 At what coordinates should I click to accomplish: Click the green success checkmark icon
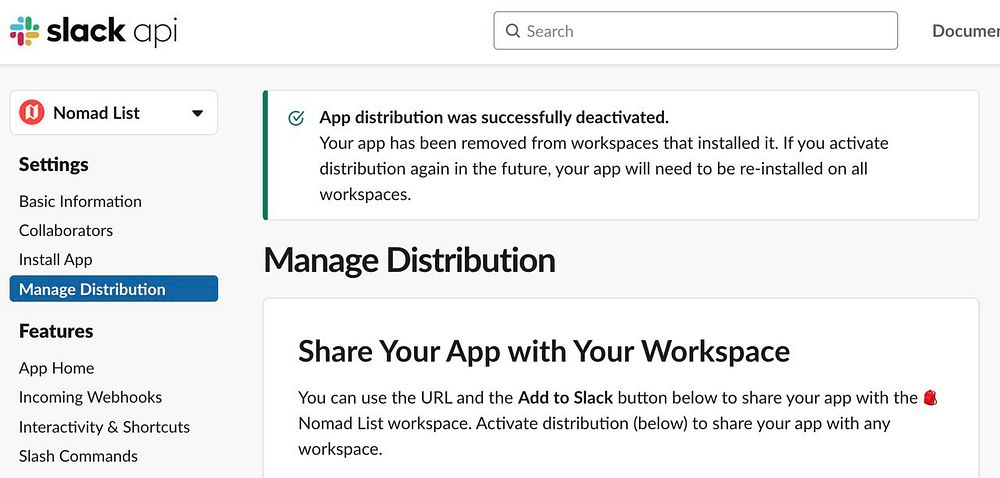(296, 118)
